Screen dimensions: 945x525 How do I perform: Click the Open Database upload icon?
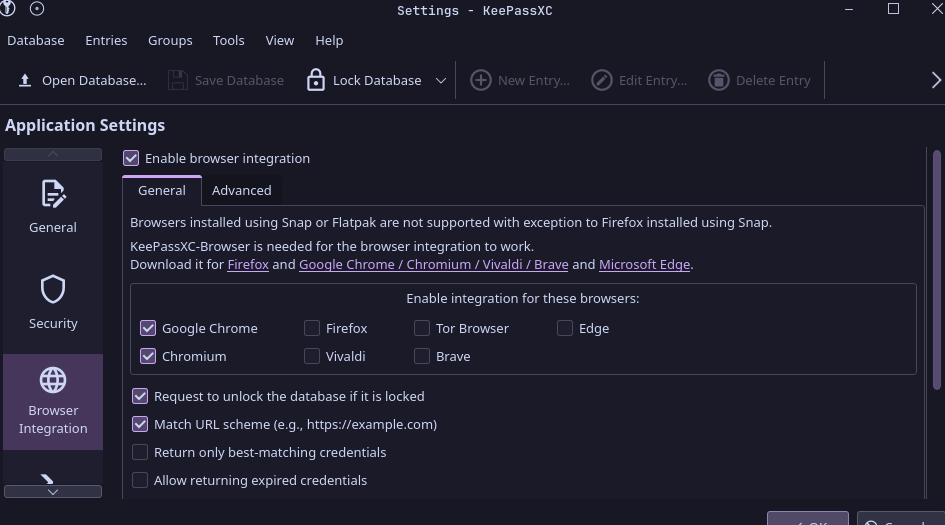click(25, 80)
